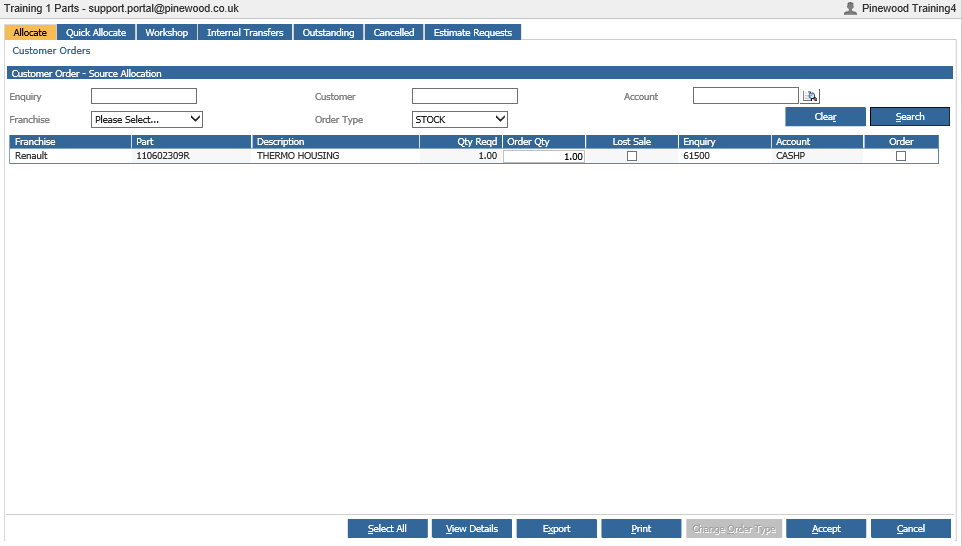Go to the Internal Transfers tab
The height and width of the screenshot is (546, 962).
click(x=245, y=33)
